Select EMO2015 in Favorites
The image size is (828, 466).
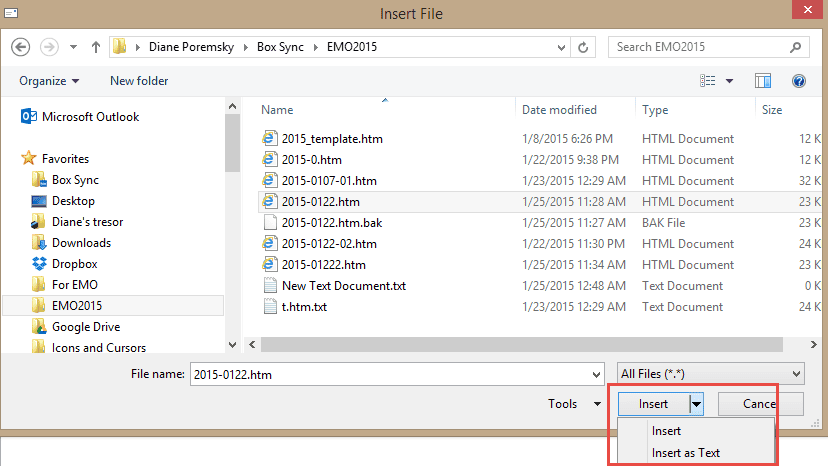coord(113,305)
